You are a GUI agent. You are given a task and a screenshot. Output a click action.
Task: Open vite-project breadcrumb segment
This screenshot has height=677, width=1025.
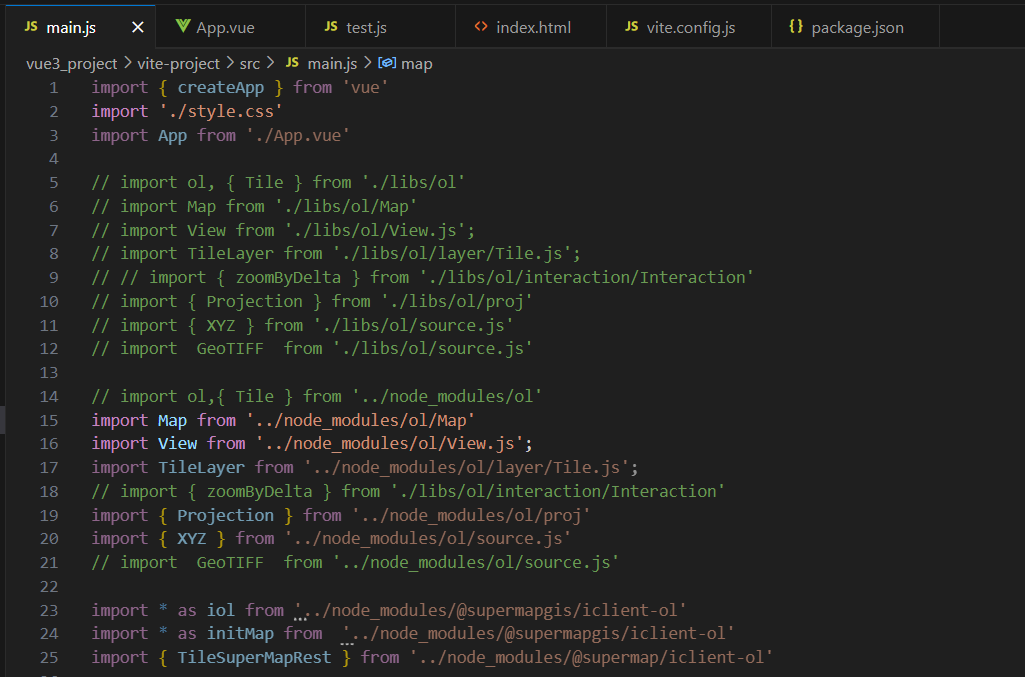click(x=178, y=63)
